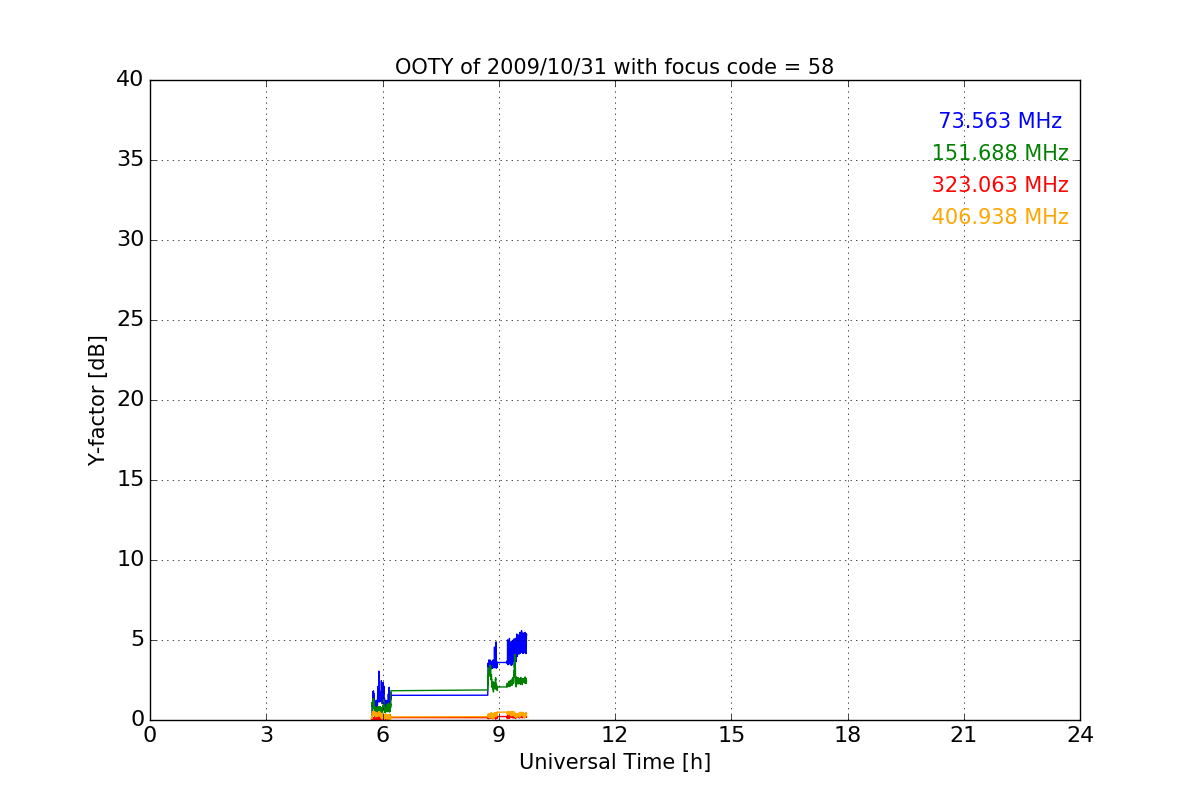Image resolution: width=1200 pixels, height=800 pixels.
Task: Click y-axis tick label '10'
Action: (130, 560)
